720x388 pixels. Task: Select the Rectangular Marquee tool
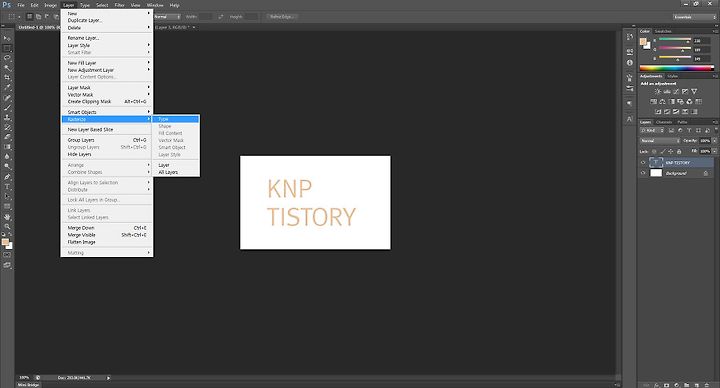pos(7,48)
